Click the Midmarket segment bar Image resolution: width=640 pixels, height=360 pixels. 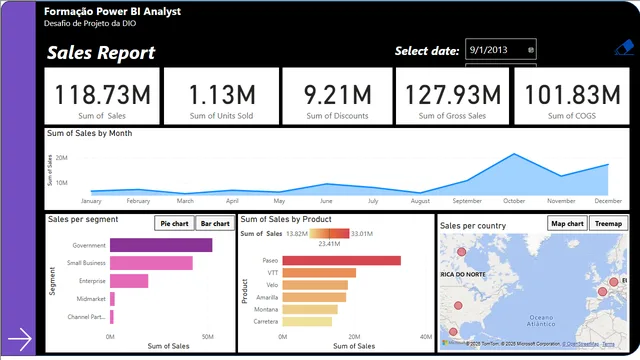coord(112,299)
